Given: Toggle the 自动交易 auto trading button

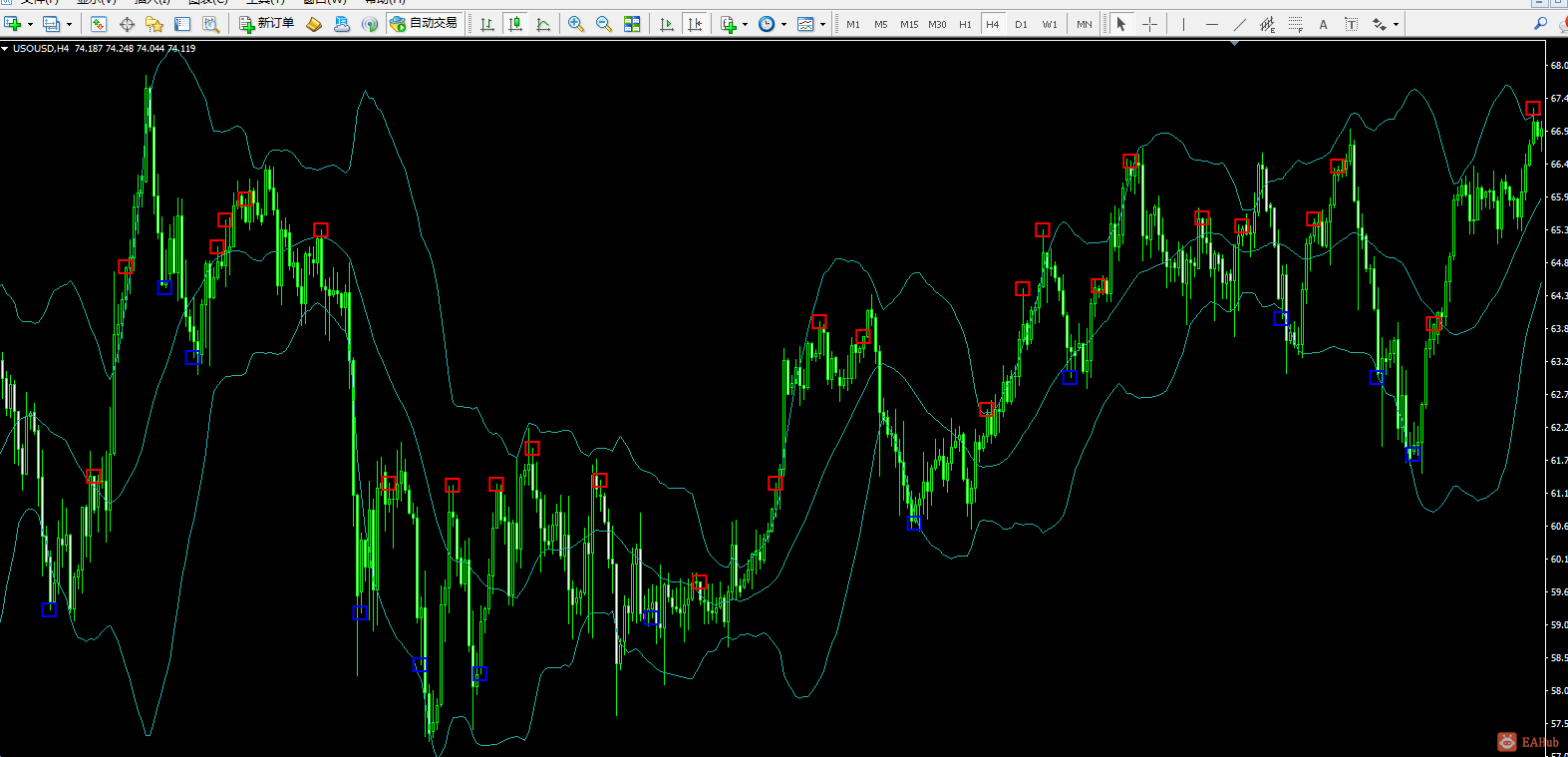Looking at the screenshot, I should [x=425, y=24].
